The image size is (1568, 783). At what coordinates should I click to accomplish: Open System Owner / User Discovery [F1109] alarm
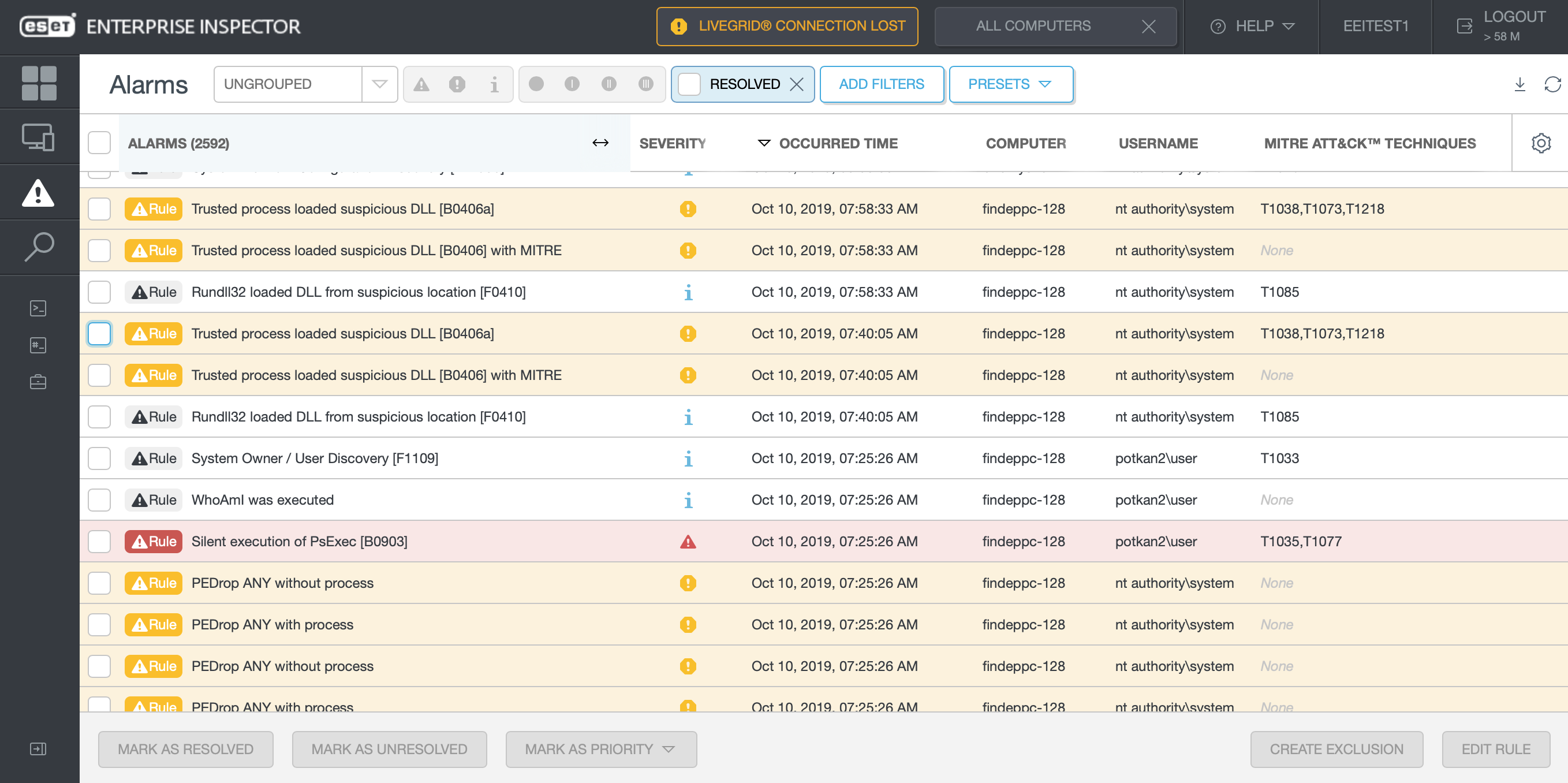315,458
